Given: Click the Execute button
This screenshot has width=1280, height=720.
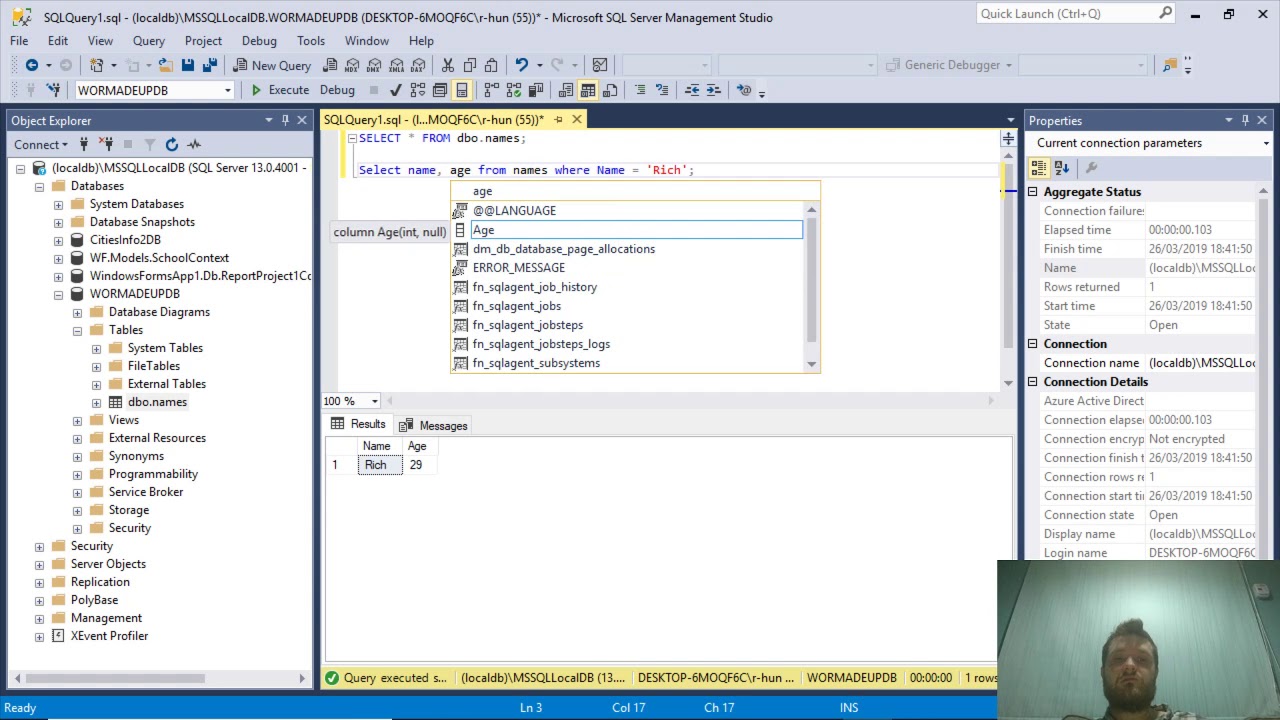Looking at the screenshot, I should 279,90.
